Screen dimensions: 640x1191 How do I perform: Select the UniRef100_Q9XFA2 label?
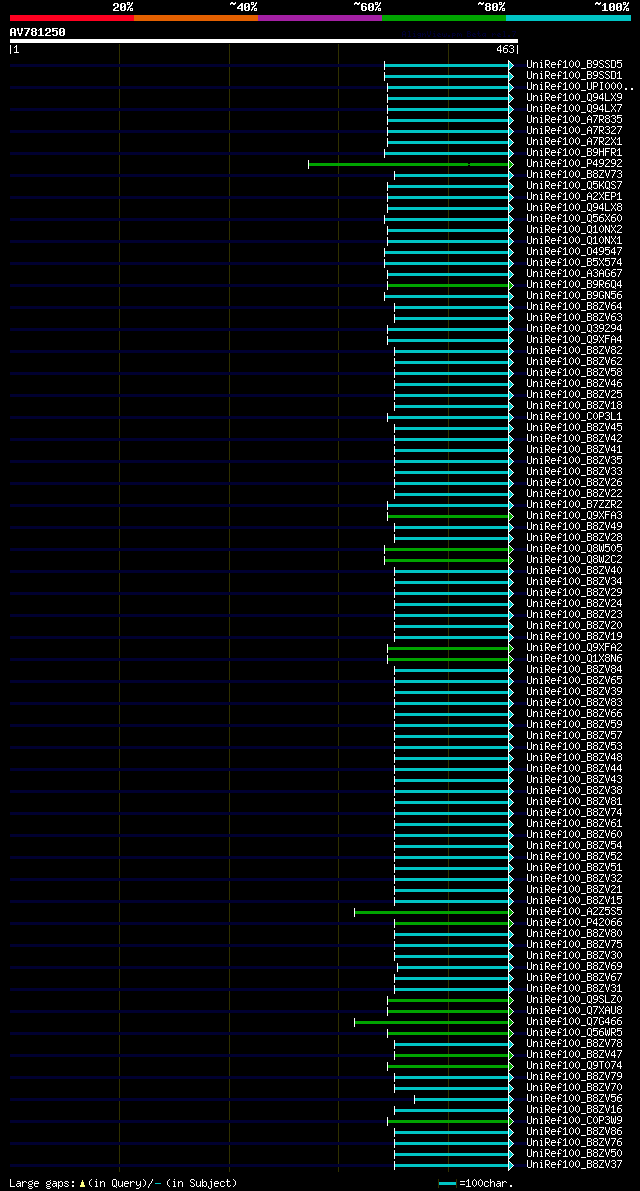pos(574,648)
